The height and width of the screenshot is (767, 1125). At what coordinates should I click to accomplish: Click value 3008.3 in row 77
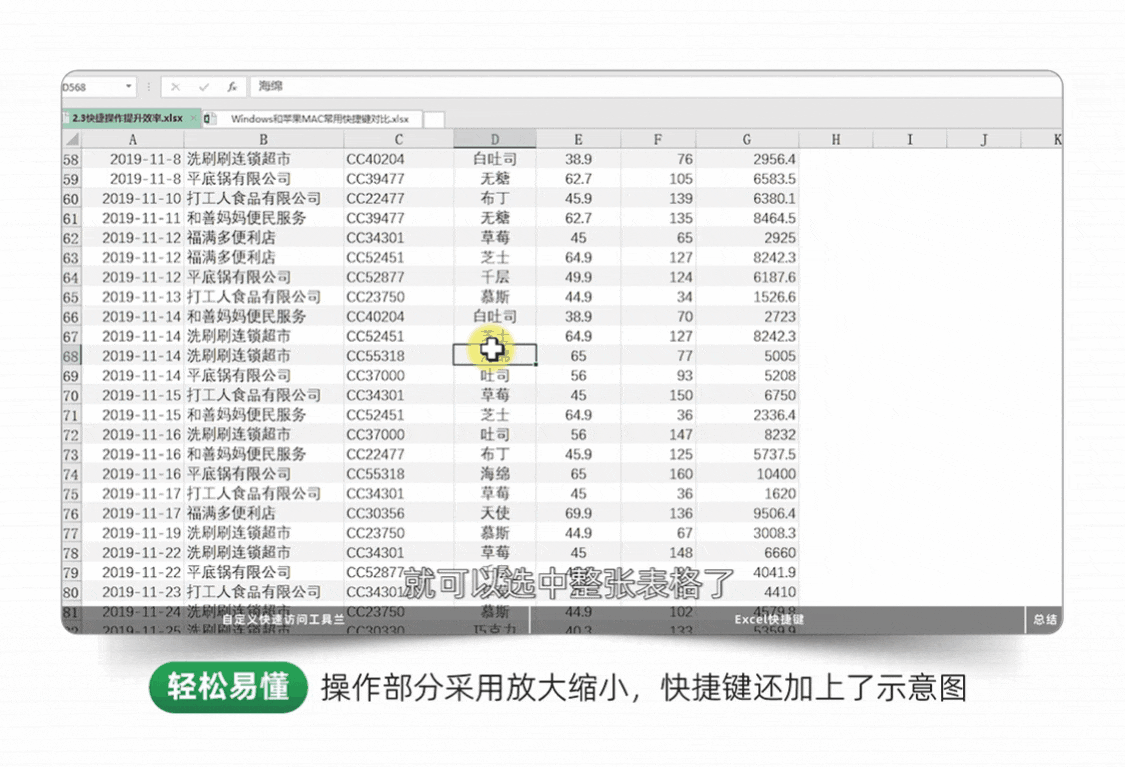click(774, 533)
